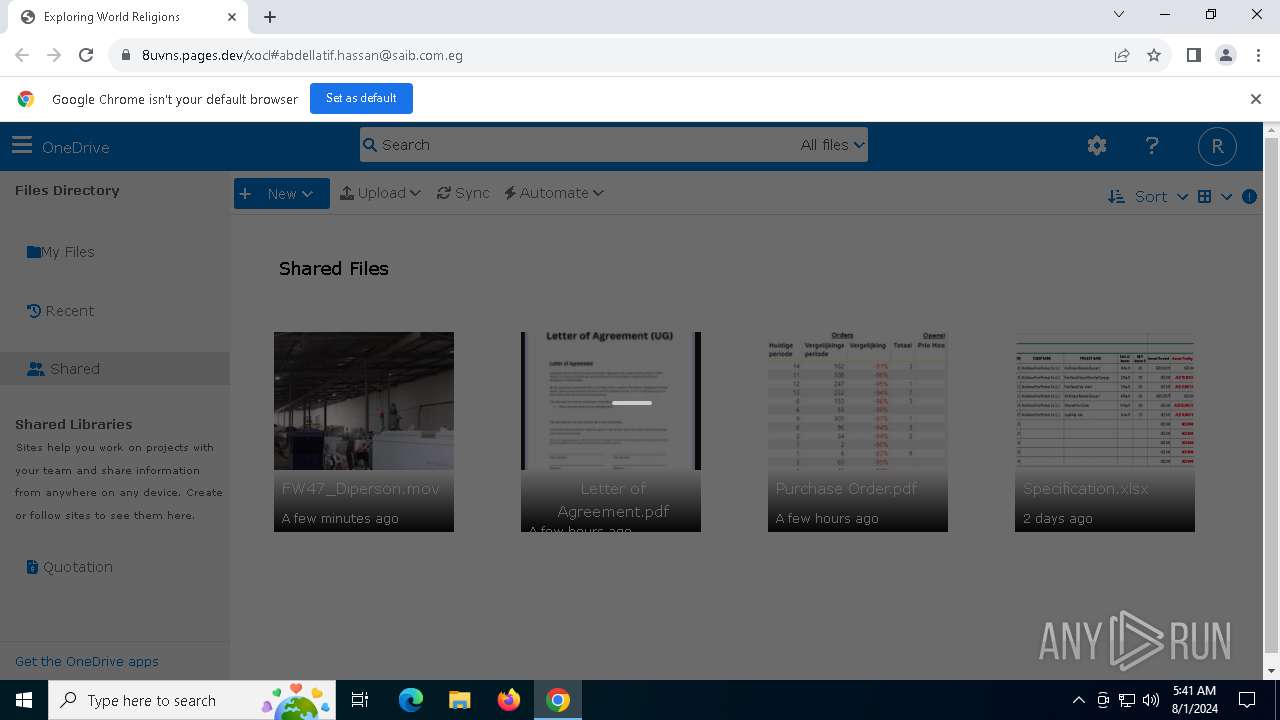Open the Specification.xlsx thumbnail
Screen dimensions: 1280x720
tap(1105, 431)
